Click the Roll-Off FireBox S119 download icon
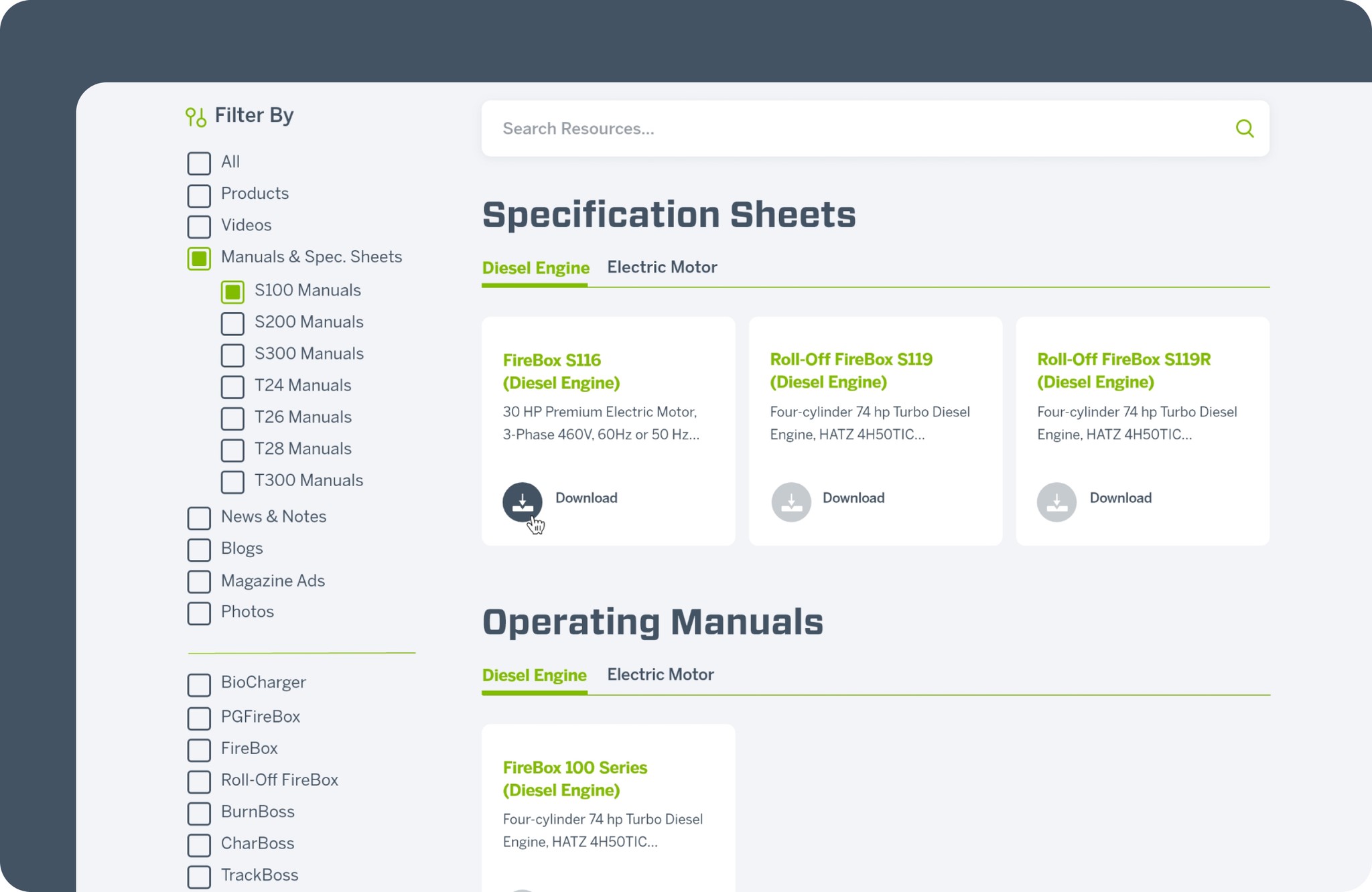This screenshot has width=1372, height=892. [x=791, y=501]
